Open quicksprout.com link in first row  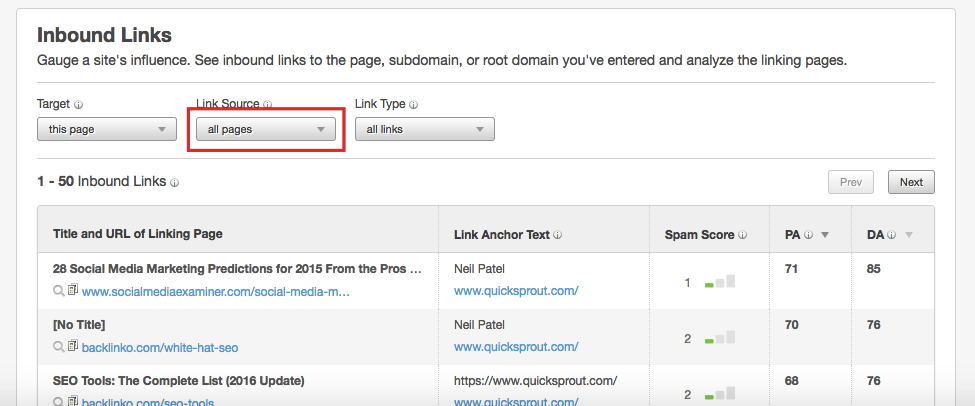(516, 290)
